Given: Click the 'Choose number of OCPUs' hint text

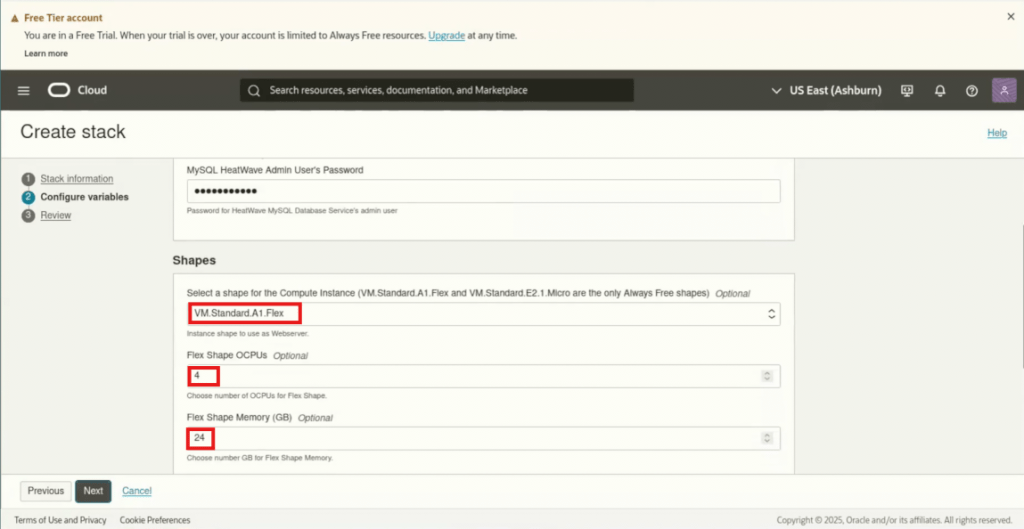Looking at the screenshot, I should pos(256,396).
